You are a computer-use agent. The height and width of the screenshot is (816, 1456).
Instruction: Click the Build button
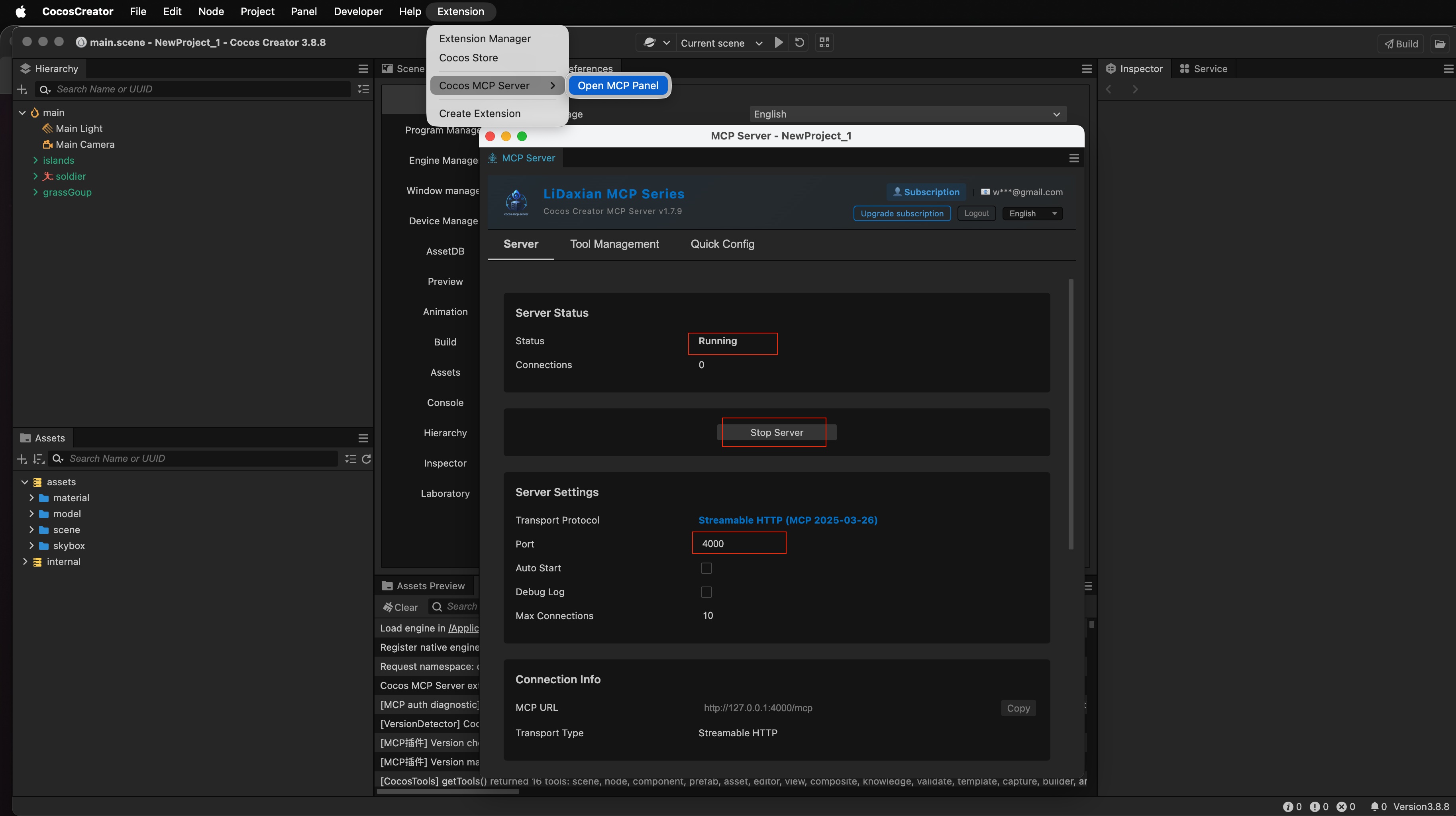pos(1401,43)
